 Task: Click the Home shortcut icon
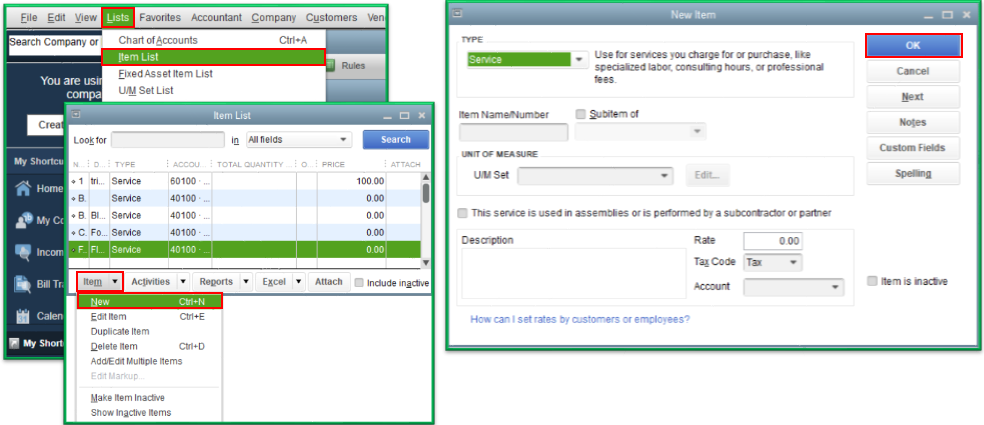pos(23,188)
